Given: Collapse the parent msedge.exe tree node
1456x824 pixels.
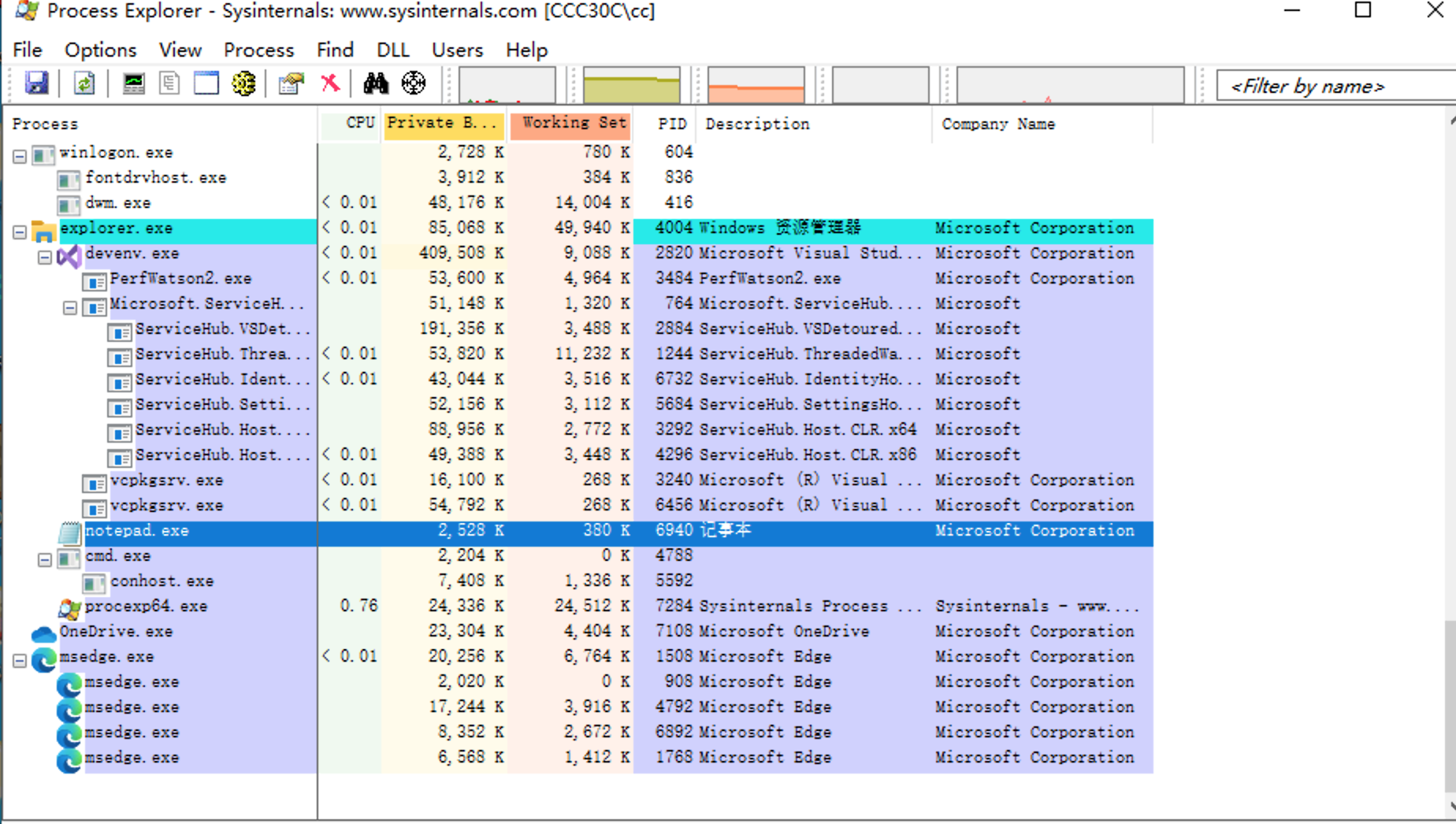Looking at the screenshot, I should [x=20, y=660].
